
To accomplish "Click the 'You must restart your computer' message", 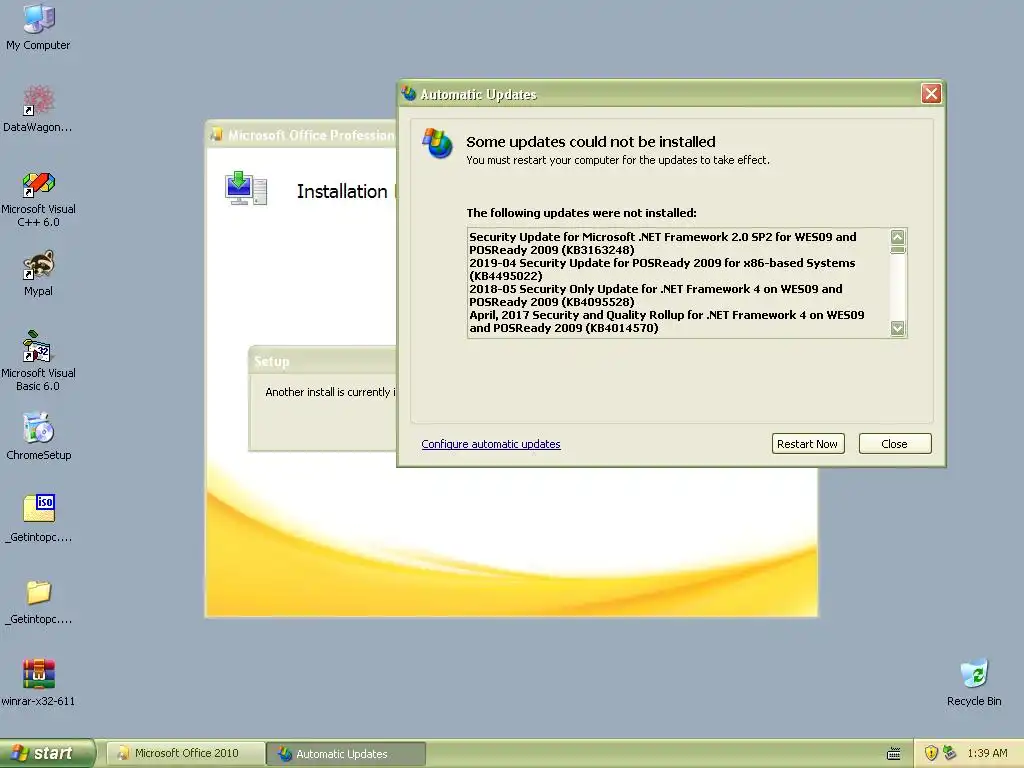I will pyautogui.click(x=618, y=160).
